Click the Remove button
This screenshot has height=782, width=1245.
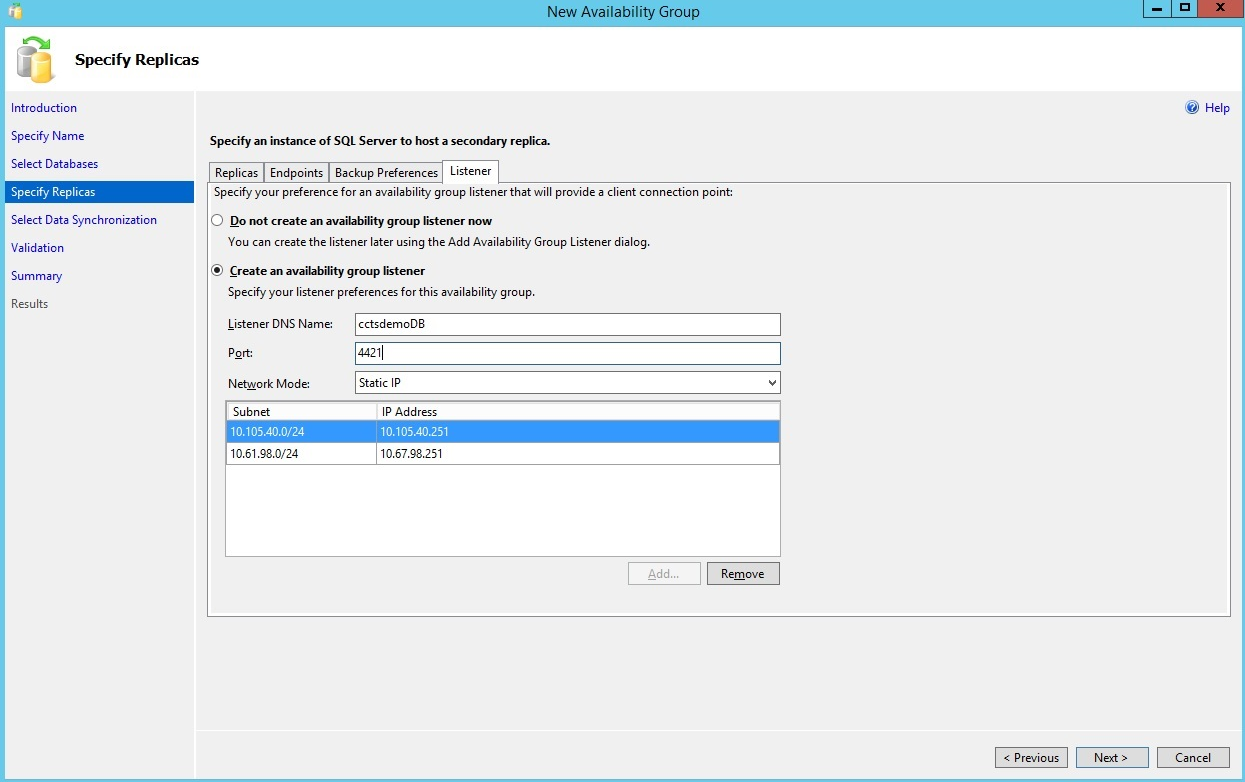tap(743, 574)
